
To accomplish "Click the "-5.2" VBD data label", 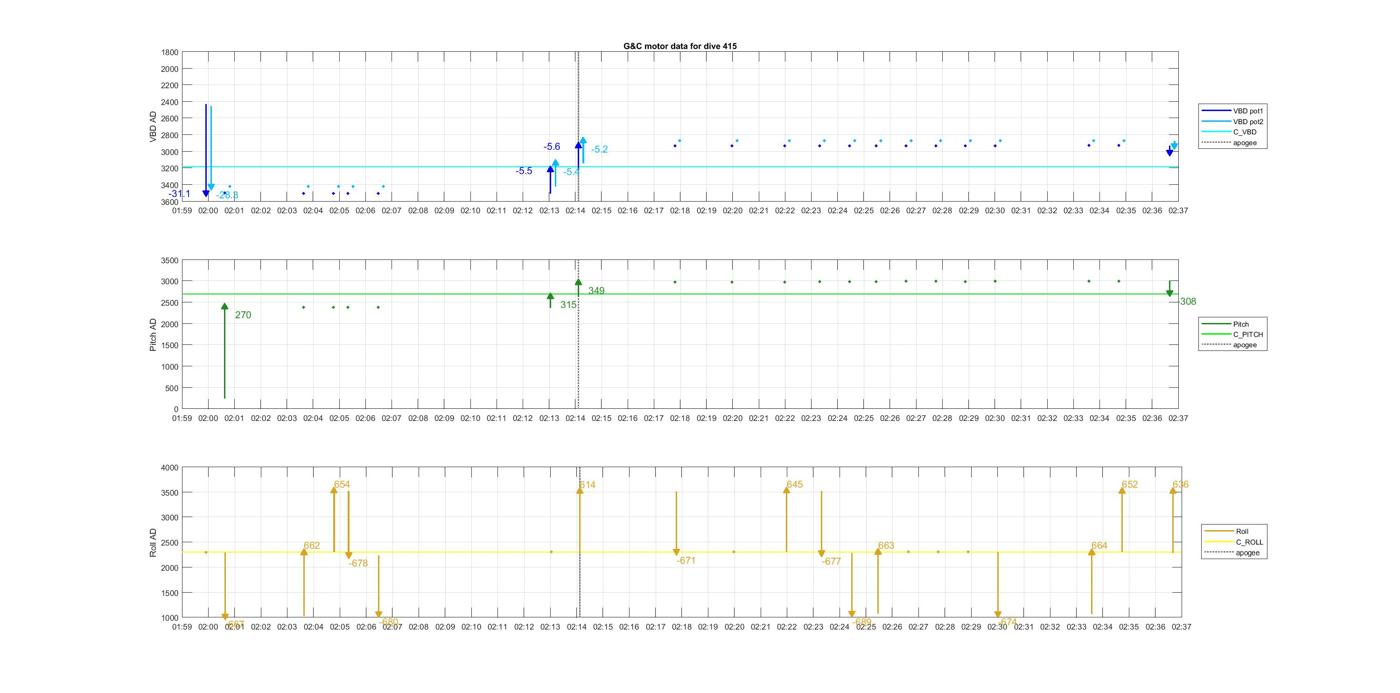I will (x=599, y=150).
